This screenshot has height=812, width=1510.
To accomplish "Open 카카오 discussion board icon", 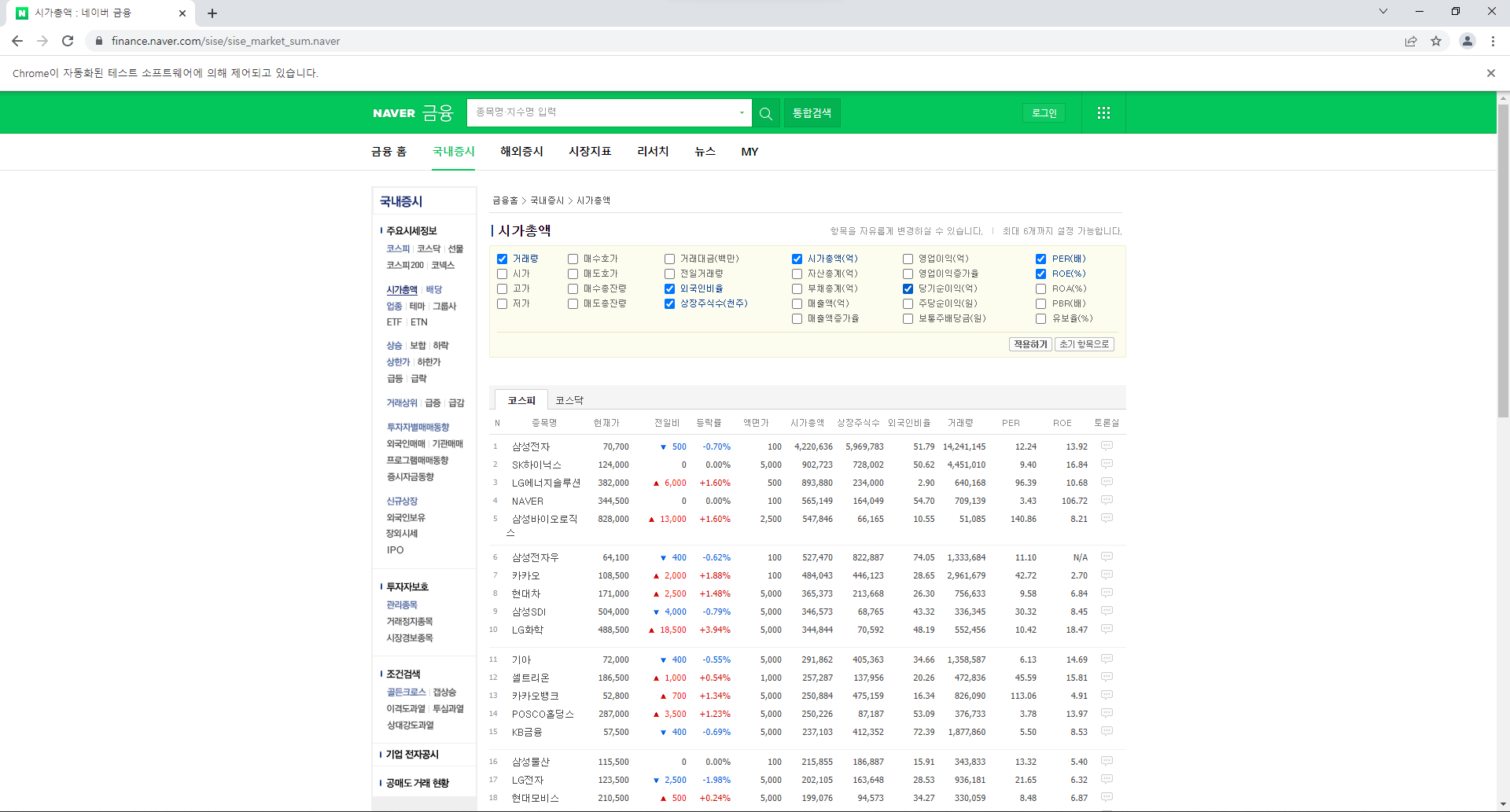I will coord(1107,575).
